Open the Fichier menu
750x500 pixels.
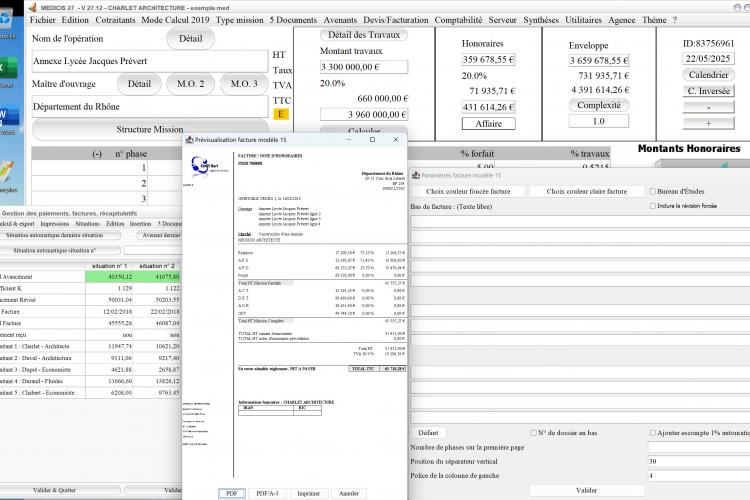(43, 20)
